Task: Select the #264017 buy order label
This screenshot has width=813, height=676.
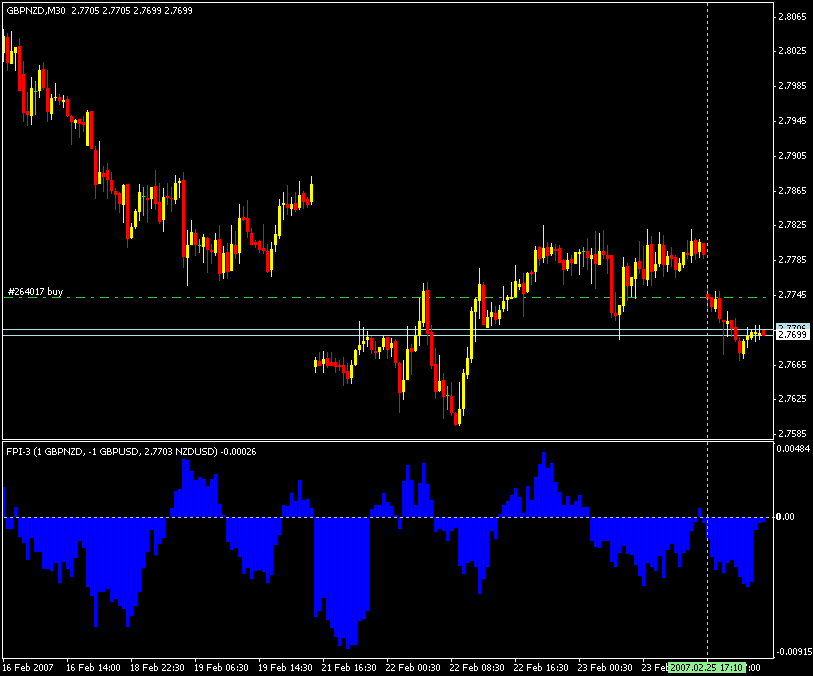Action: click(35, 291)
